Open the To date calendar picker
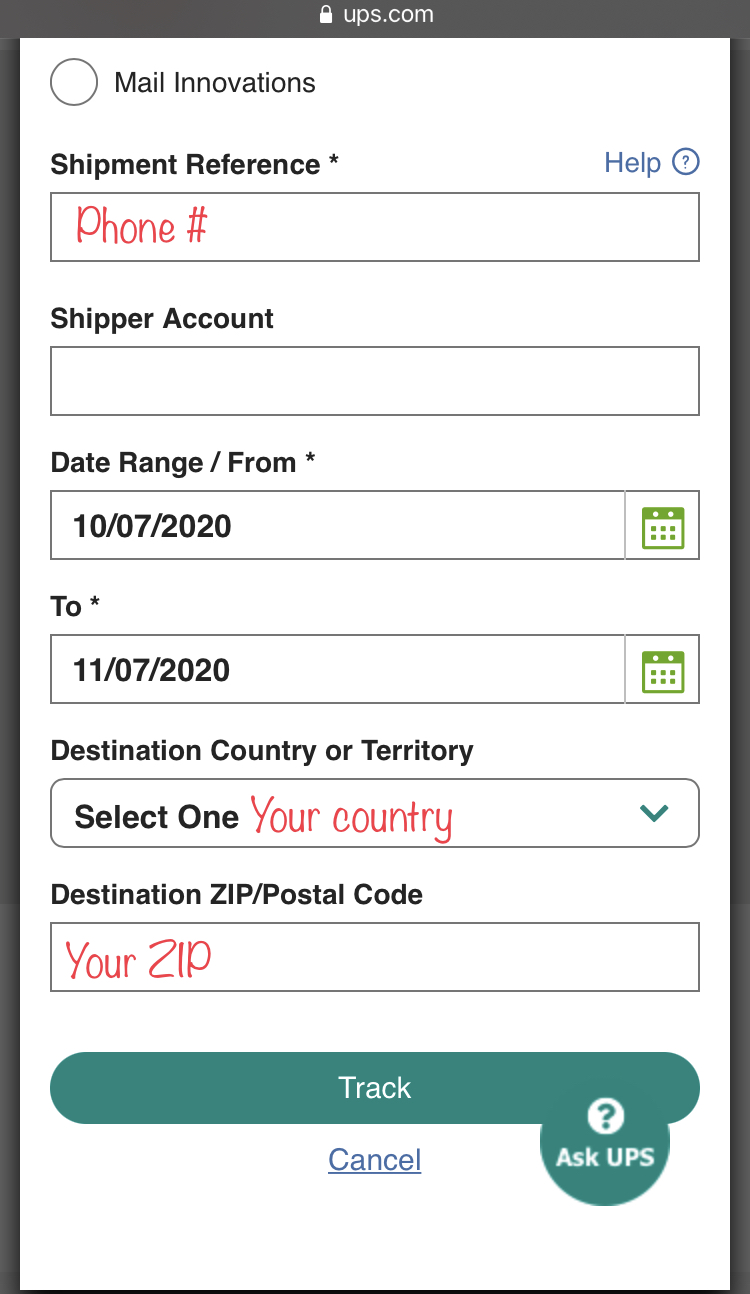Image resolution: width=750 pixels, height=1294 pixels. coord(662,670)
